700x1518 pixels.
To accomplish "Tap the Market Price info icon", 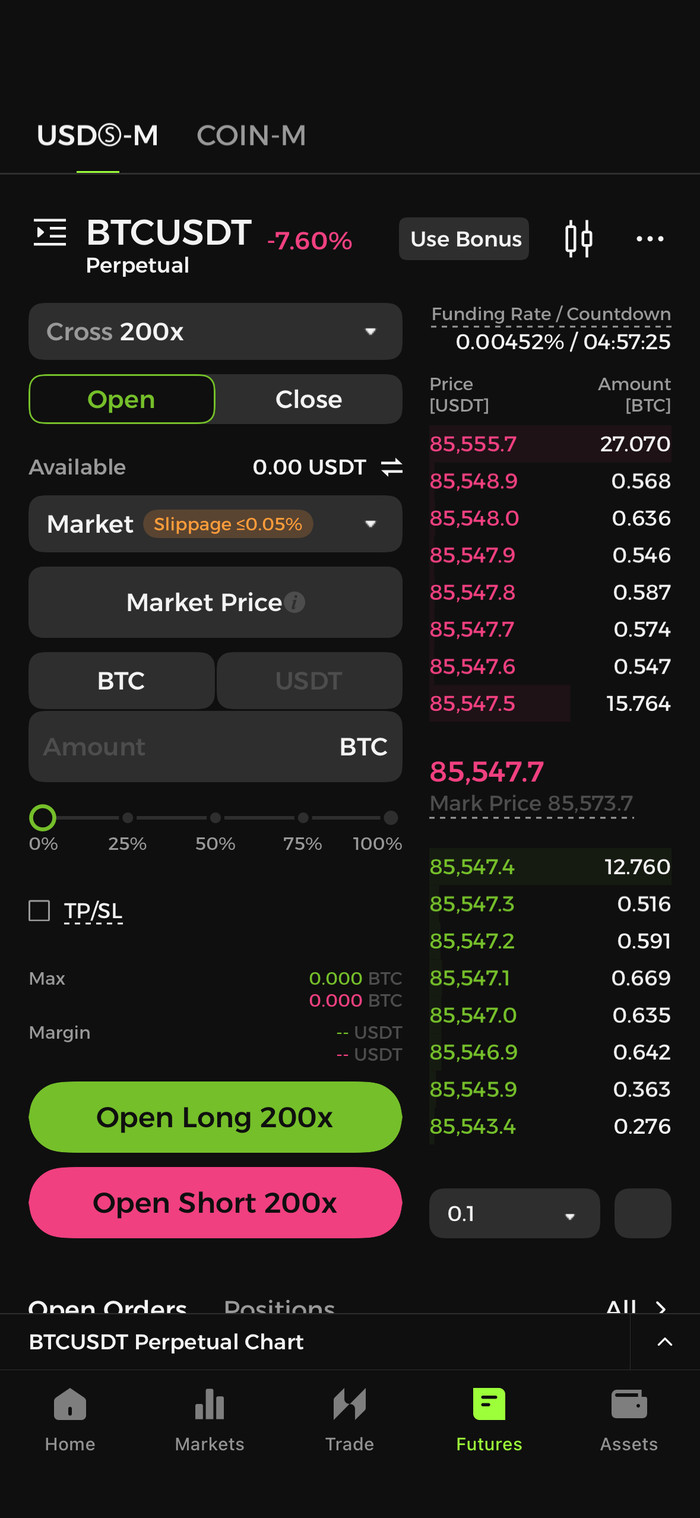I will pos(294,602).
